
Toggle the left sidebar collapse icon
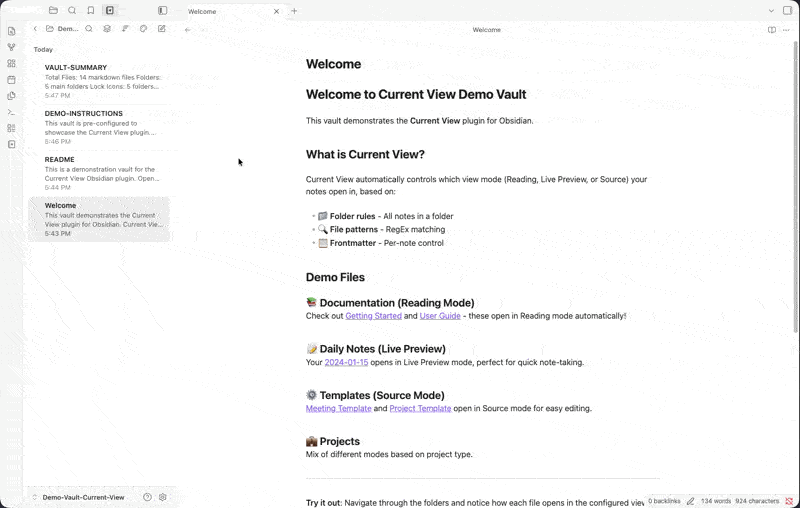point(162,10)
